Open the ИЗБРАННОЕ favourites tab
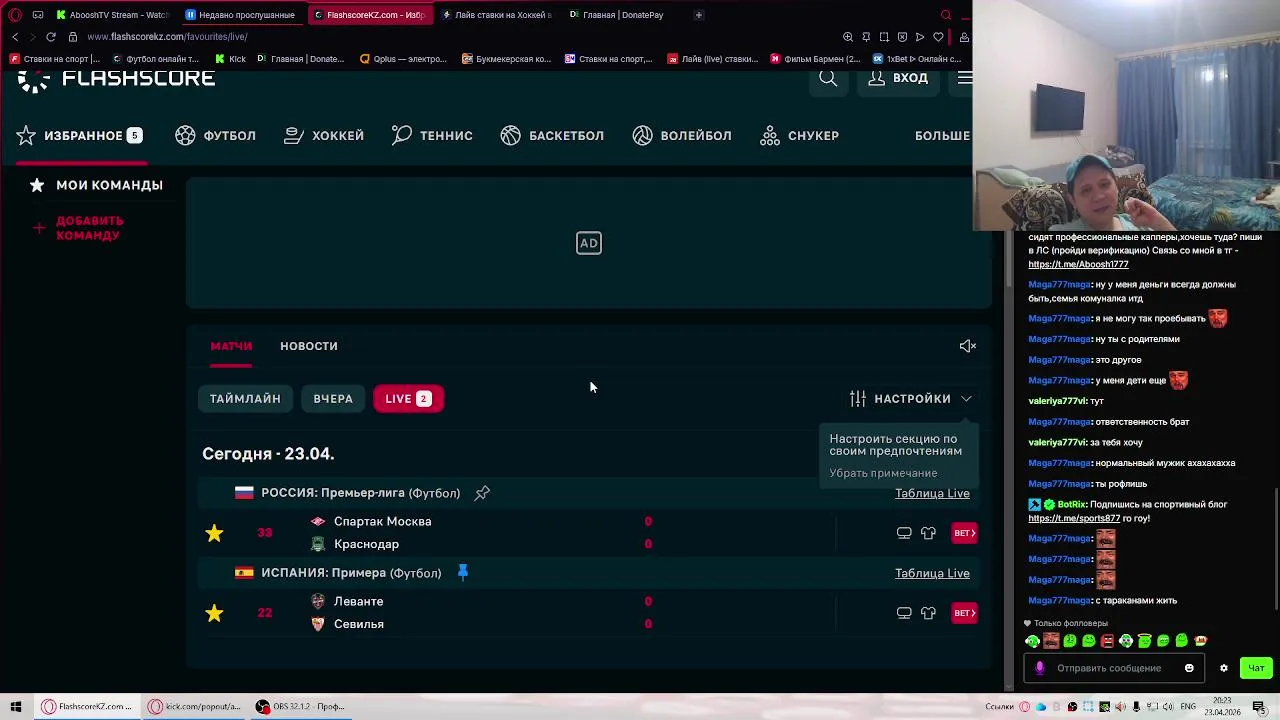 (x=79, y=135)
